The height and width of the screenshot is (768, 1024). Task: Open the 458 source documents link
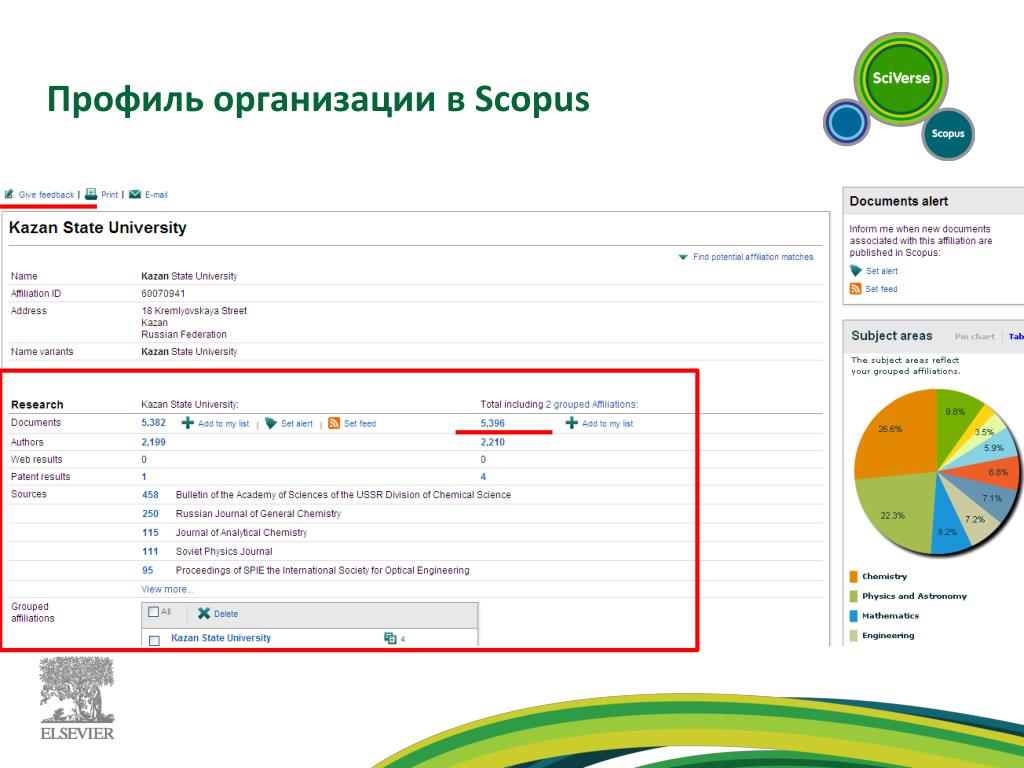(150, 495)
